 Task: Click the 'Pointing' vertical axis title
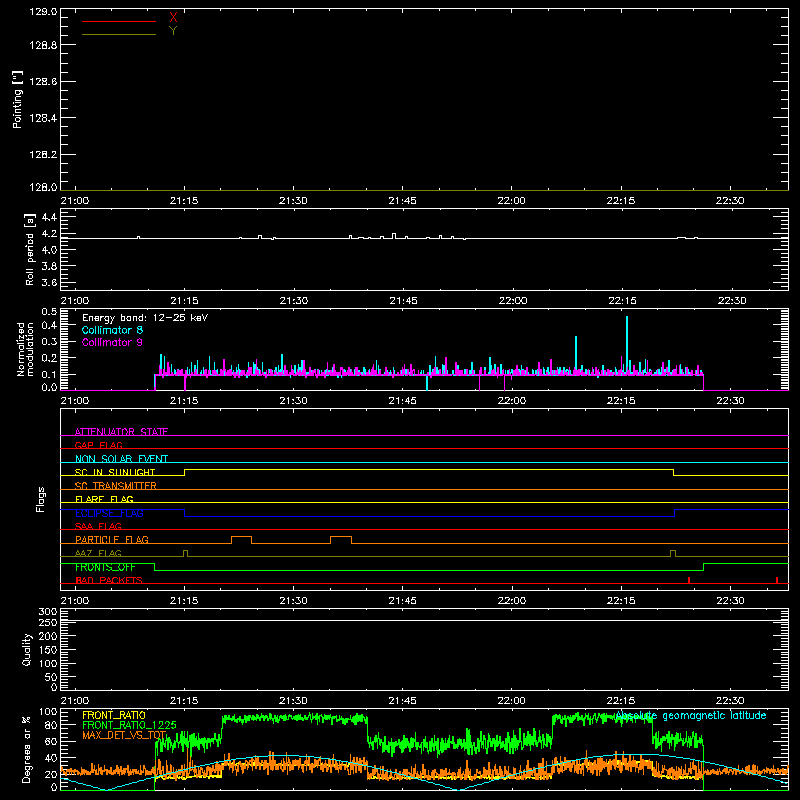tap(18, 100)
